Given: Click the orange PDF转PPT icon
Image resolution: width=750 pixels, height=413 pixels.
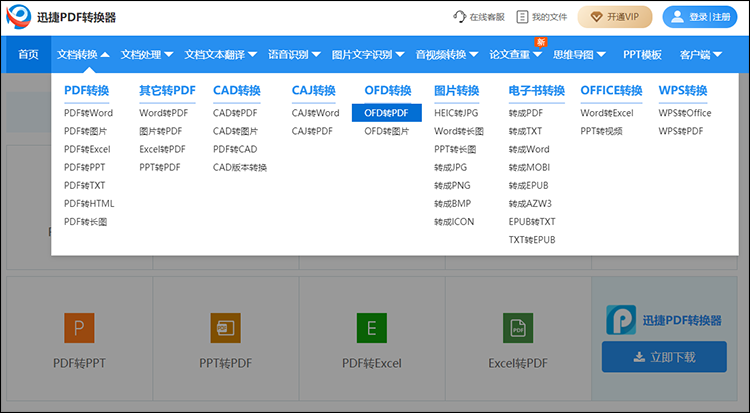Looking at the screenshot, I should [x=79, y=328].
